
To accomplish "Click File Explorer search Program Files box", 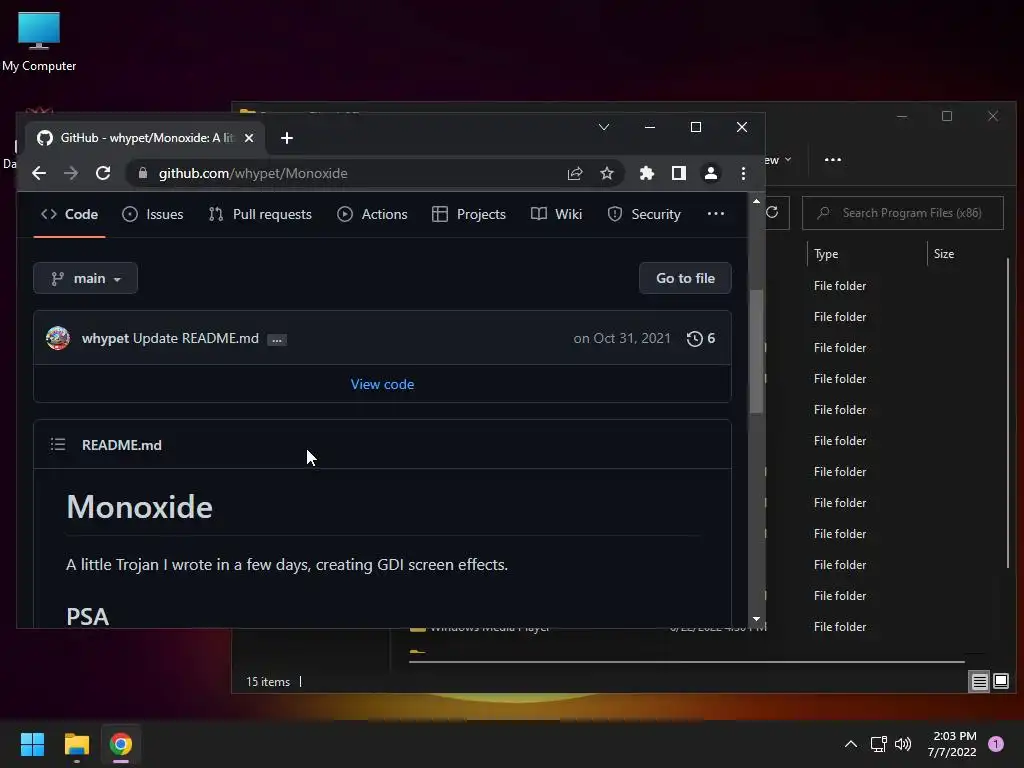I will 903,213.
